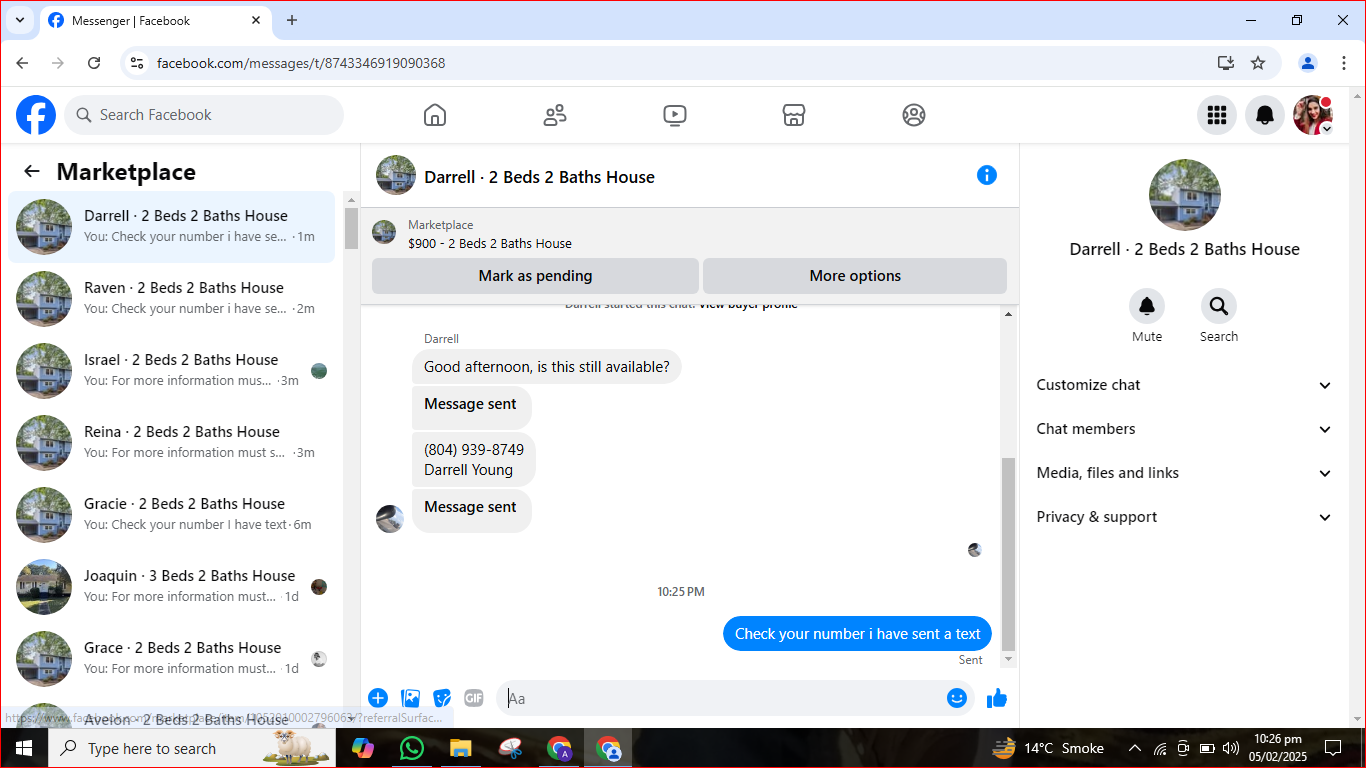
Task: Choose a sticker from the sticker icon
Action: point(442,698)
